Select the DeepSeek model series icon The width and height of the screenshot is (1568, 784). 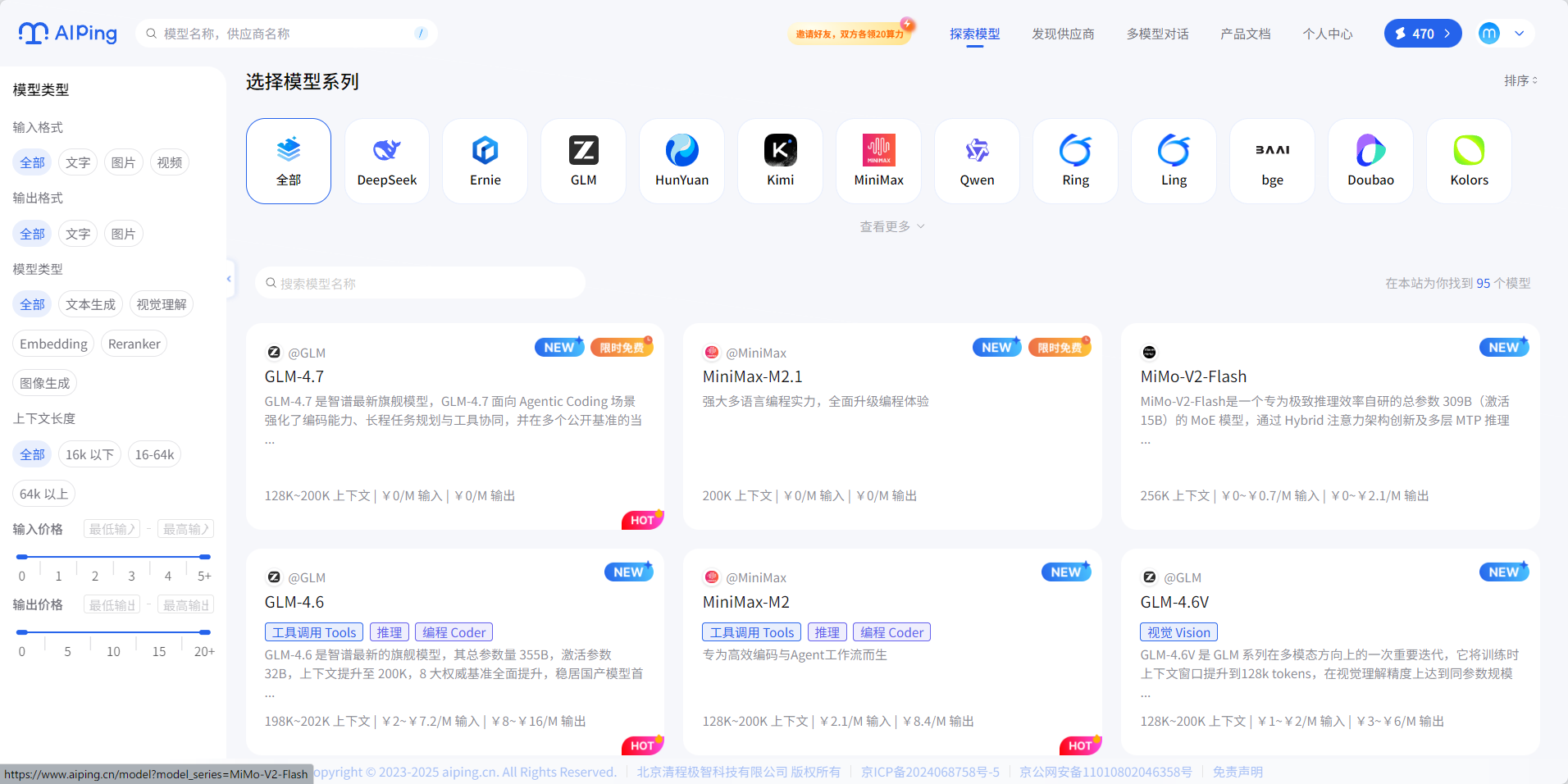pos(386,161)
